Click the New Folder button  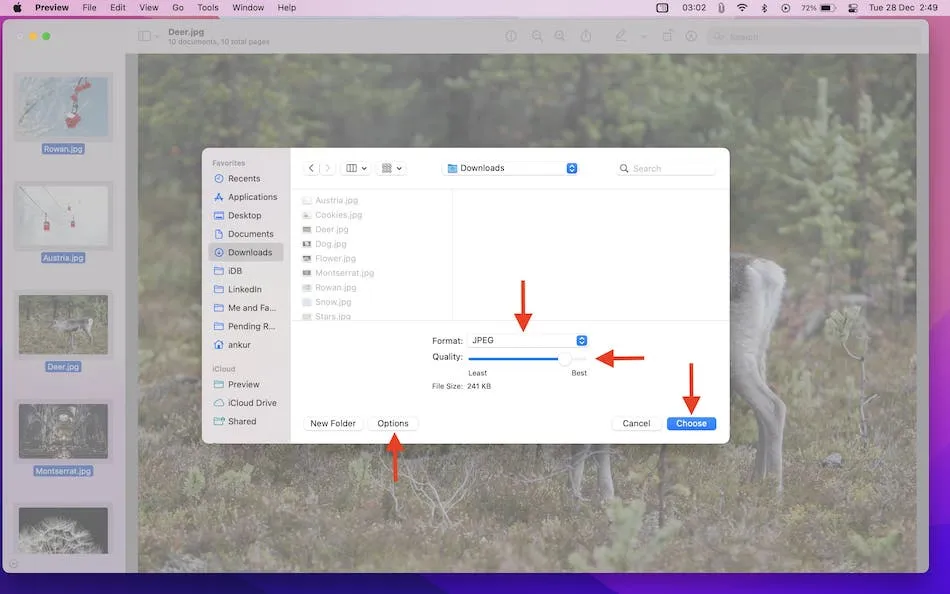coord(333,424)
